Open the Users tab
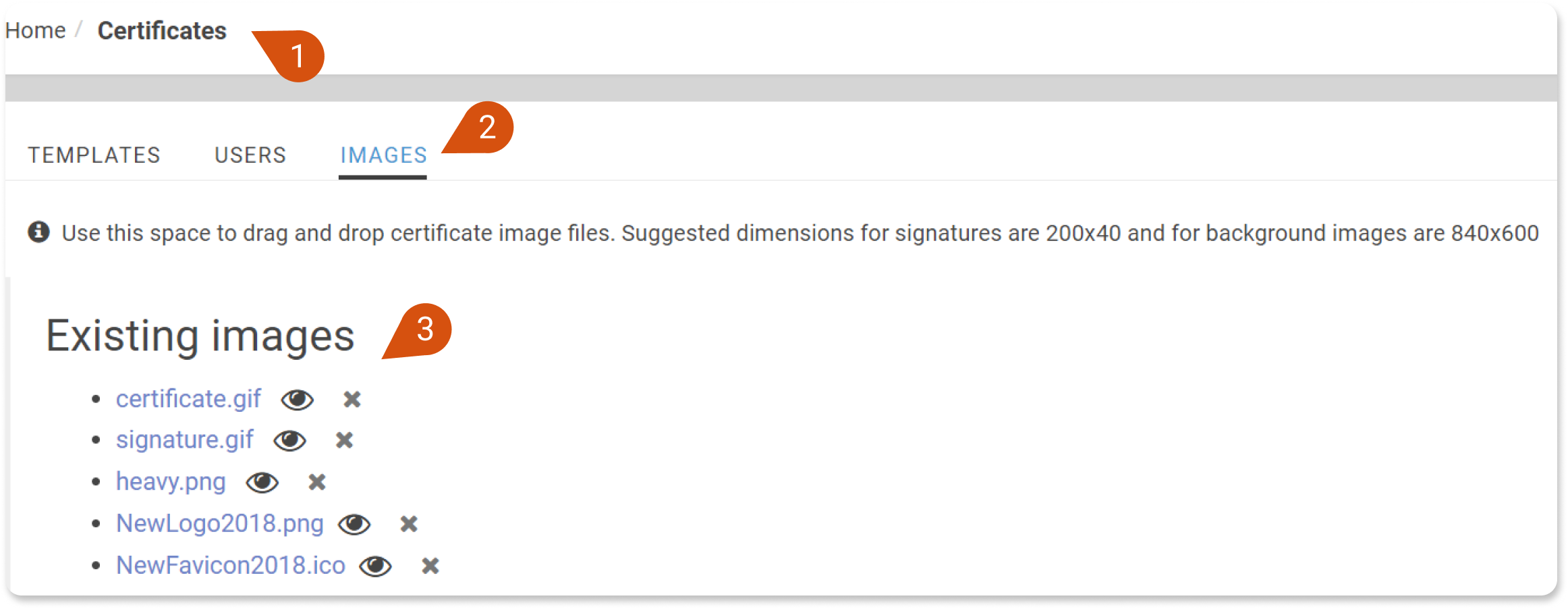Viewport: 1568px width, 609px height. 250,155
